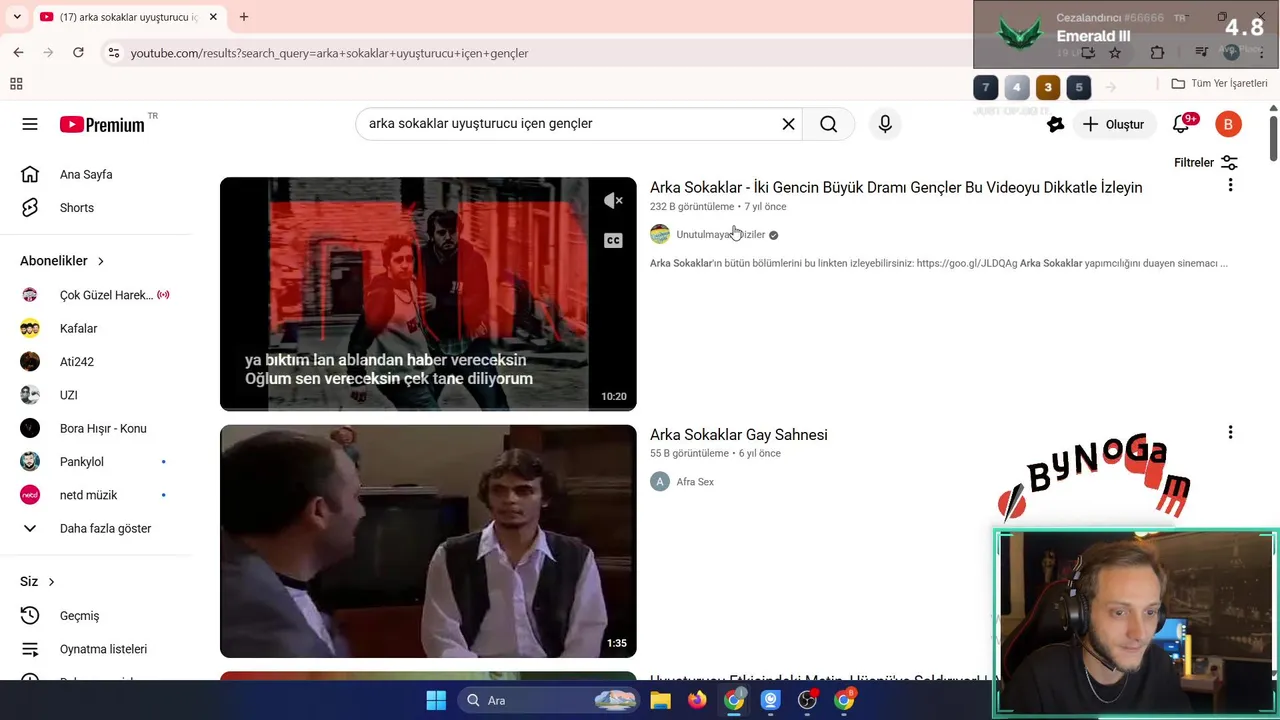Bookmark the page with the star icon
The image size is (1280, 720).
(x=1116, y=53)
